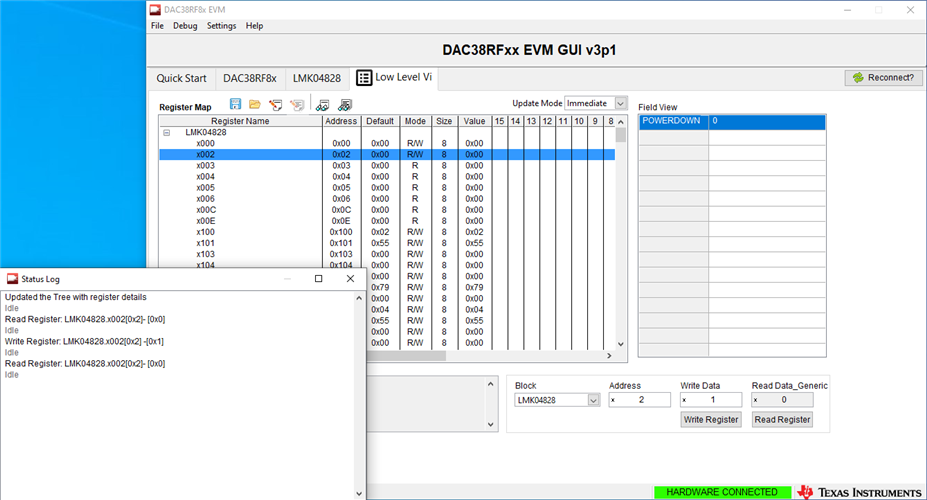Click the DAC38RF8x EVM title bar icon
Screen dimensions: 927x500
pos(155,9)
